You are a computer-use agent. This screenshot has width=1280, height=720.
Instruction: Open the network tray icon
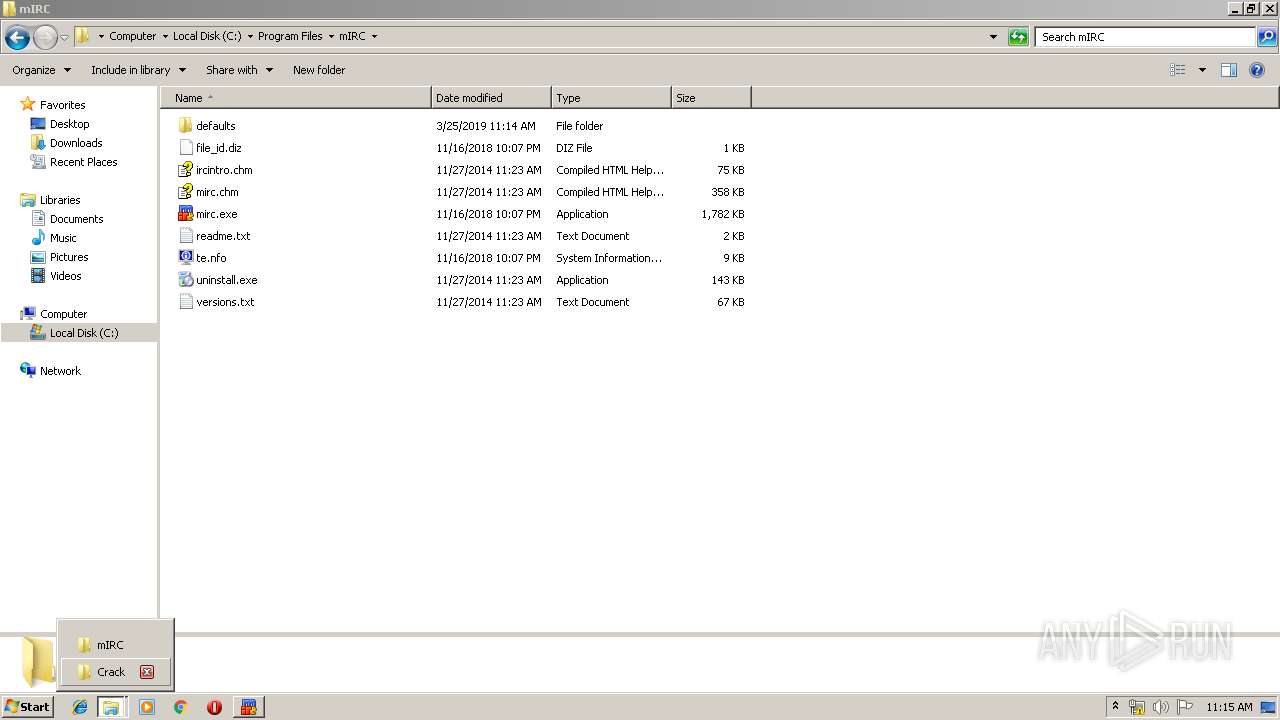tap(1137, 707)
